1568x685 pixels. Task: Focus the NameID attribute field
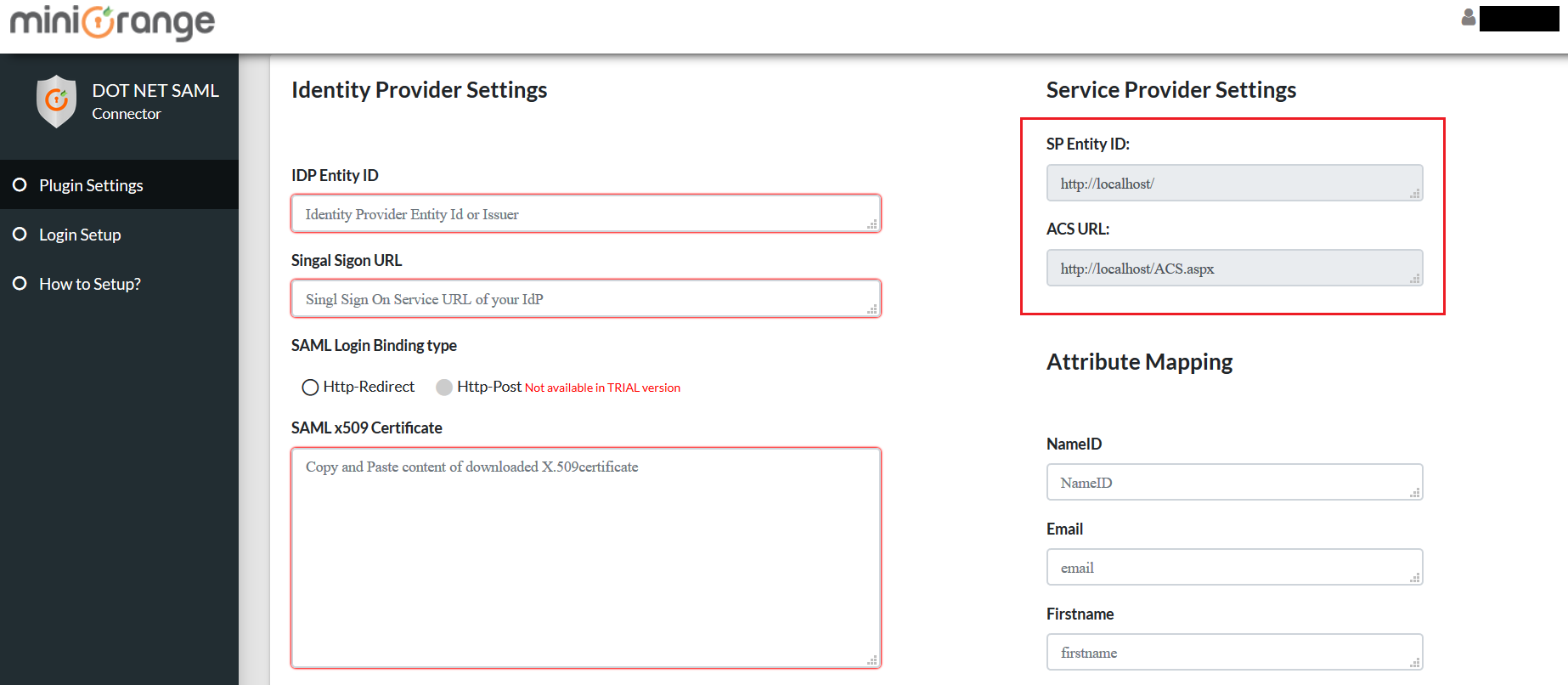[x=1234, y=482]
